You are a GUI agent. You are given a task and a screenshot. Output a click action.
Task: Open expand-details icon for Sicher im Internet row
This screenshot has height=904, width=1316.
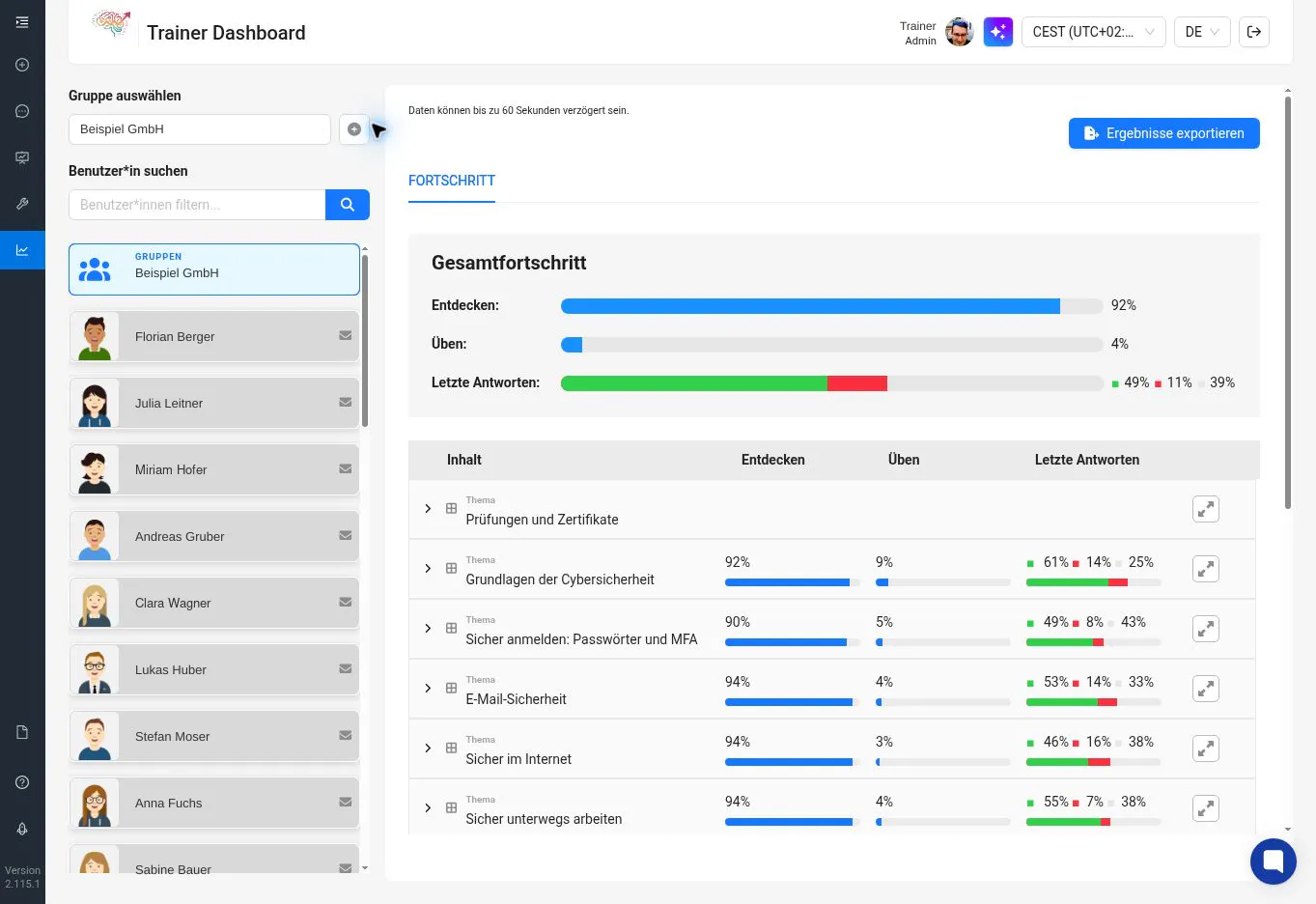pyautogui.click(x=1206, y=749)
